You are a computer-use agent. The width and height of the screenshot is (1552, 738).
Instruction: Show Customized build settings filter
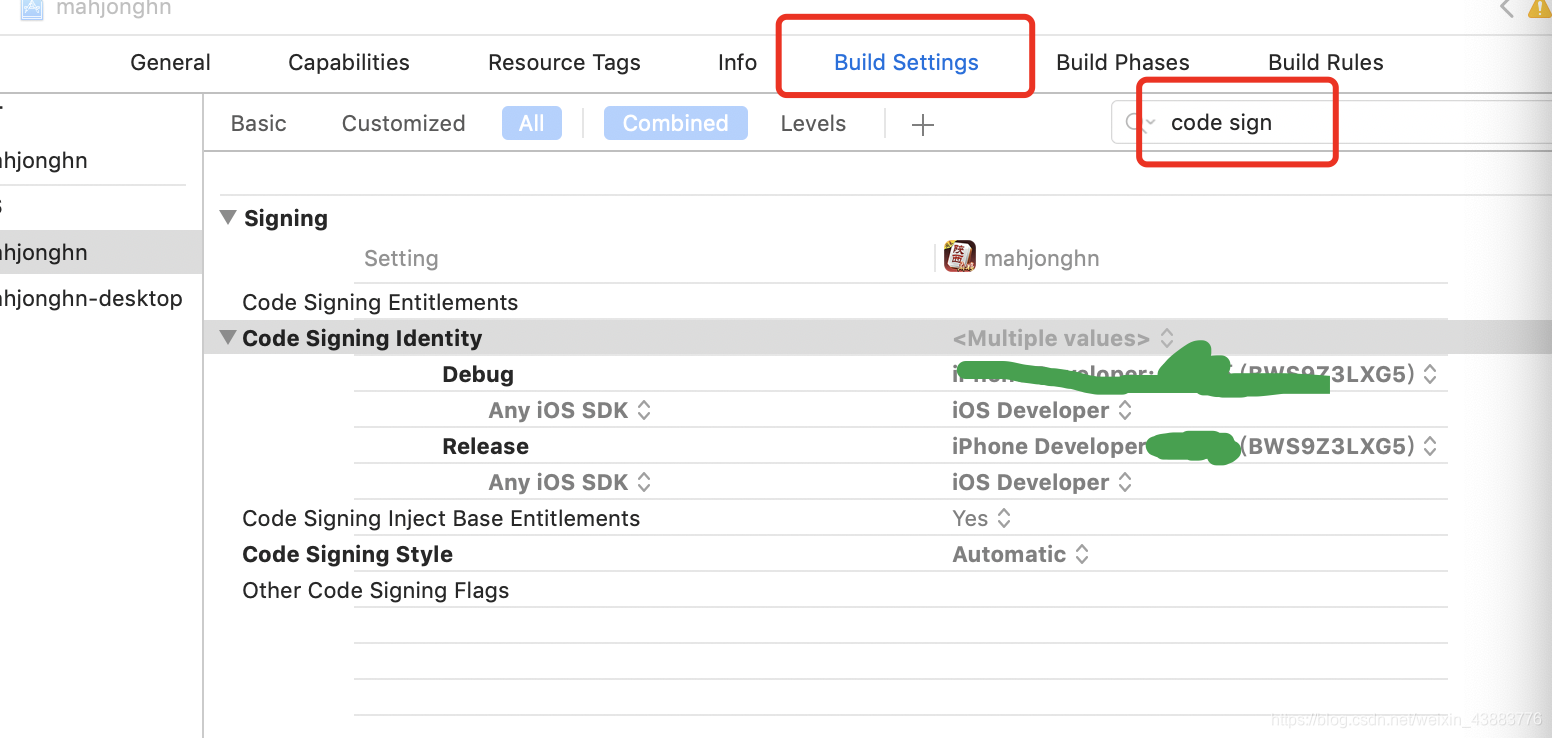(x=403, y=123)
